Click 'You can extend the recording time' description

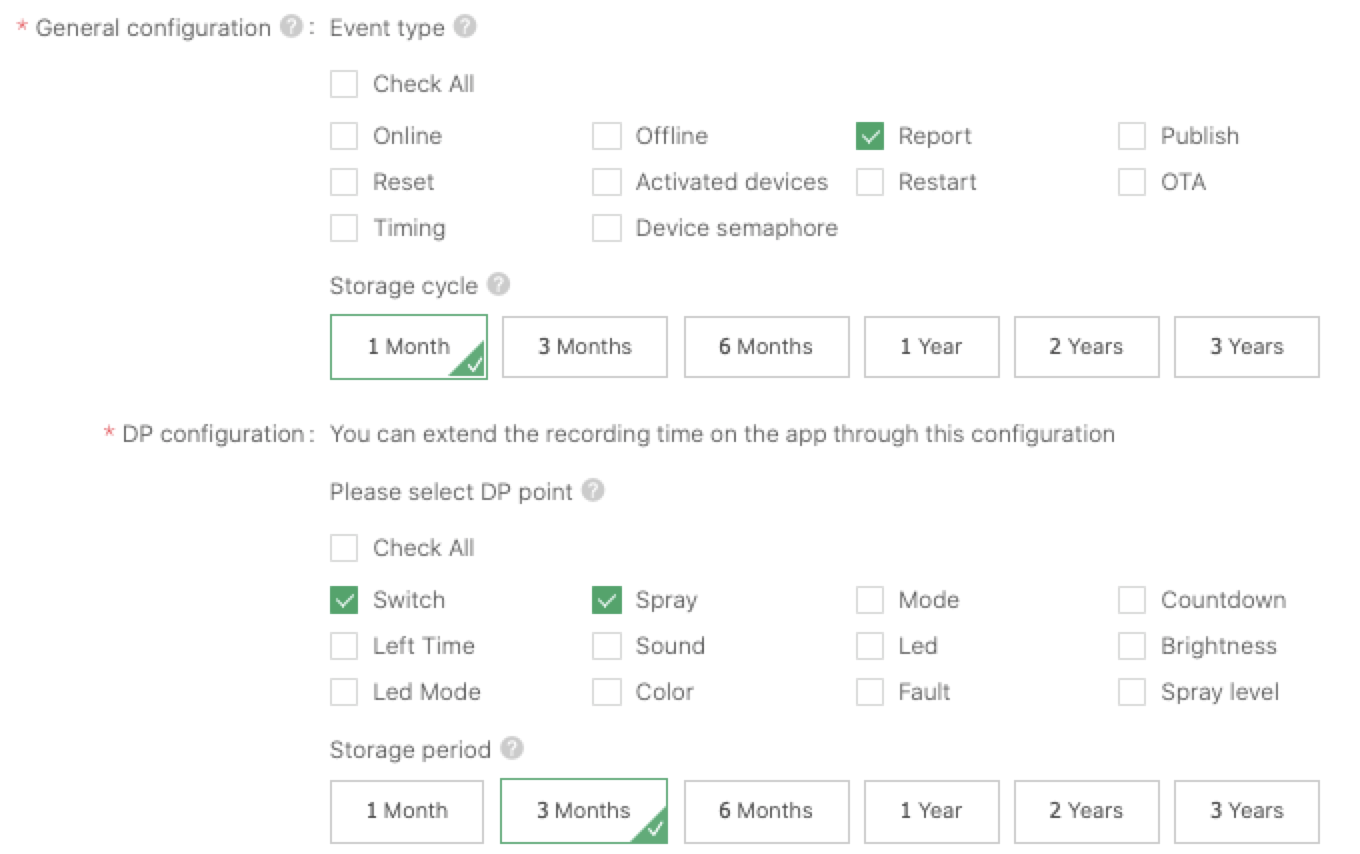point(722,434)
